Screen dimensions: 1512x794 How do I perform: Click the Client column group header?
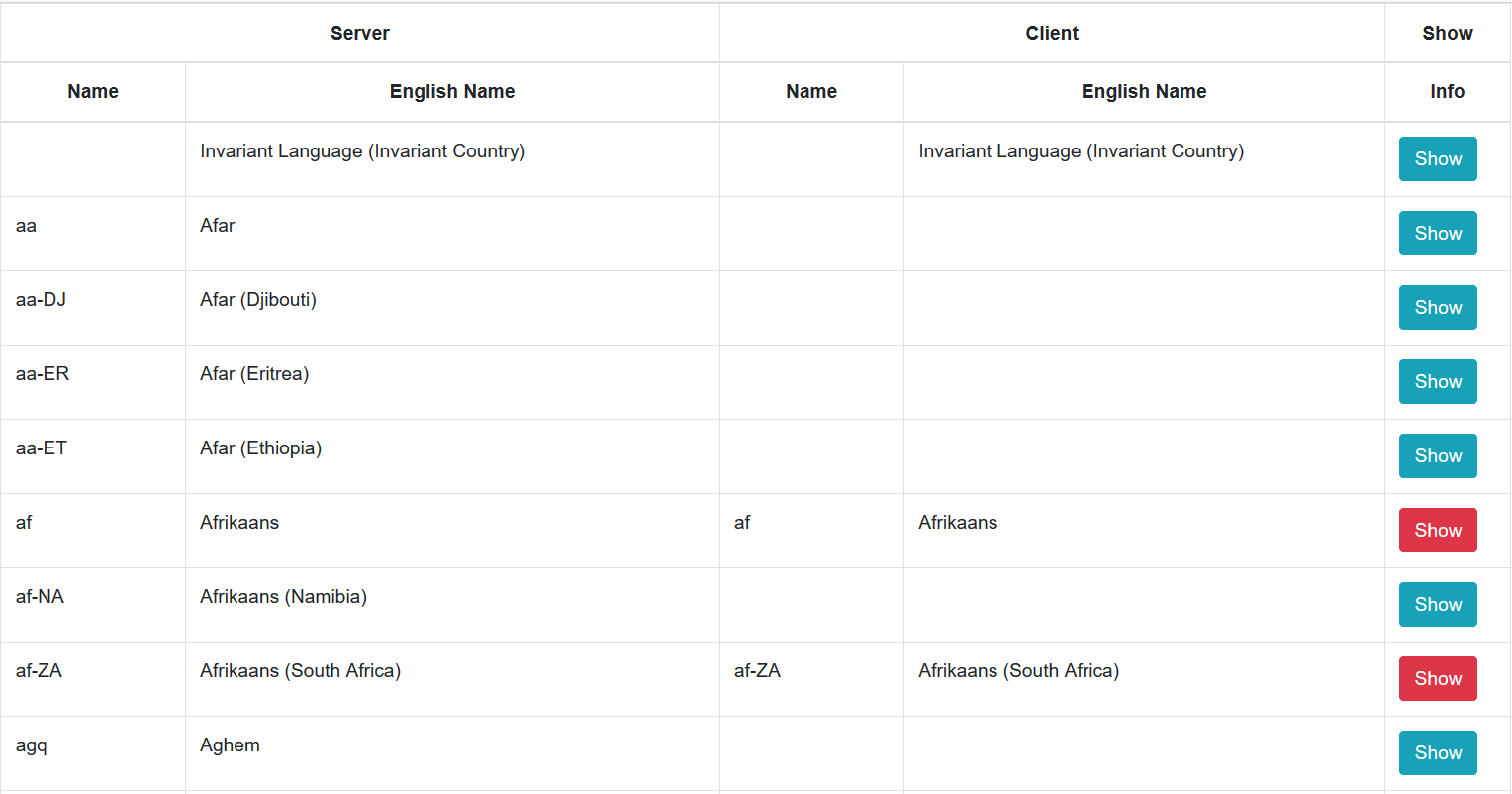click(x=1052, y=32)
